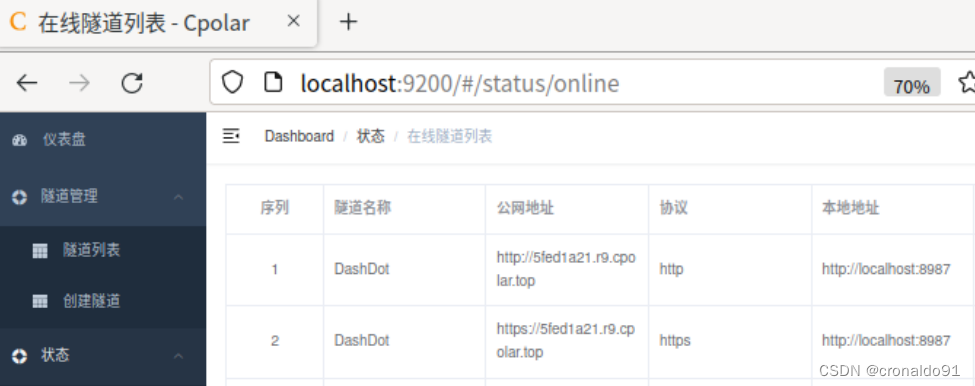
Task: Click the http://5fed1a21.r9.cpolar.top address
Action: pyautogui.click(x=566, y=269)
